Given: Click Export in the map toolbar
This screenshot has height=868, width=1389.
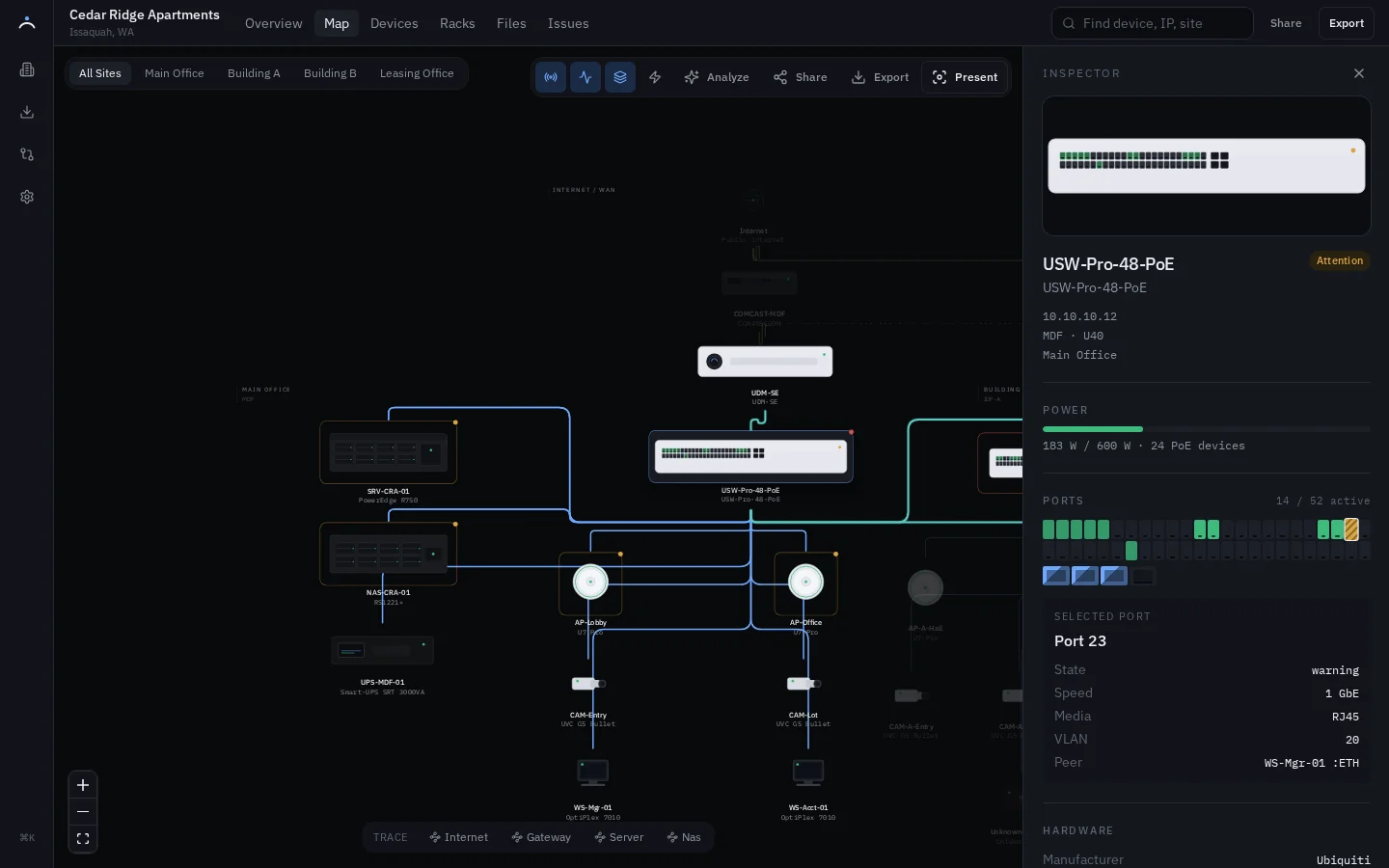Looking at the screenshot, I should pyautogui.click(x=880, y=77).
